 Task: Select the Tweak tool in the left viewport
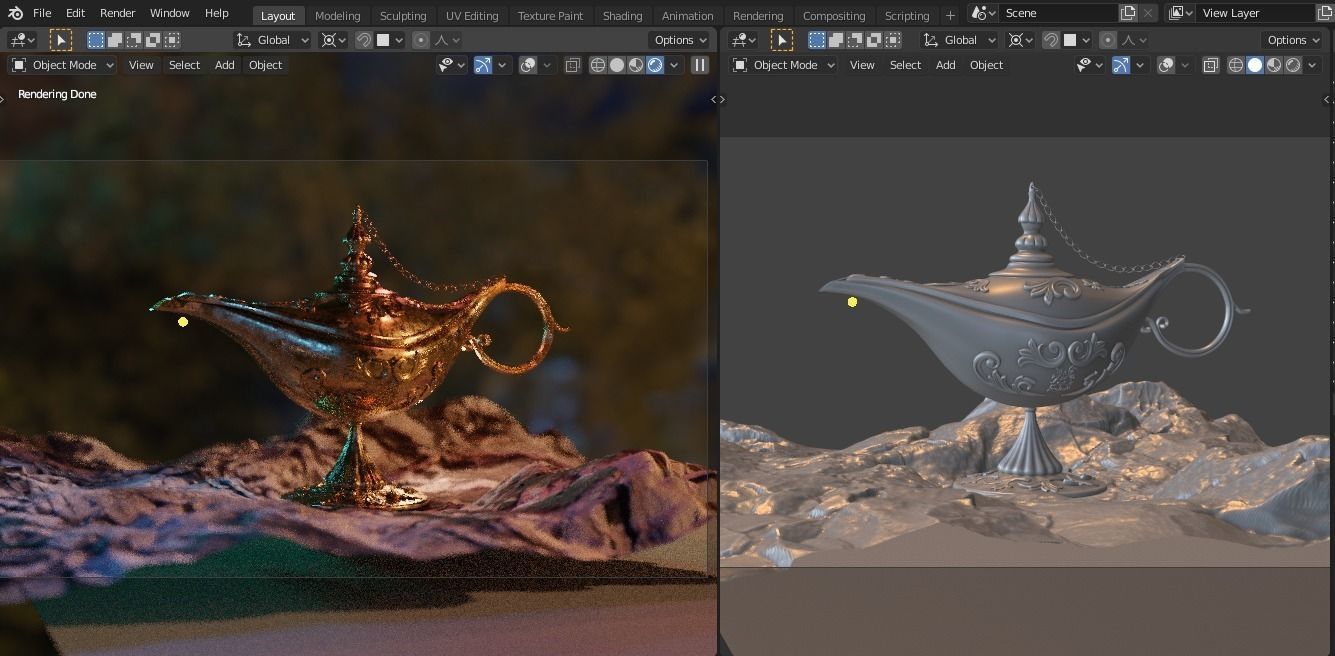[x=62, y=39]
